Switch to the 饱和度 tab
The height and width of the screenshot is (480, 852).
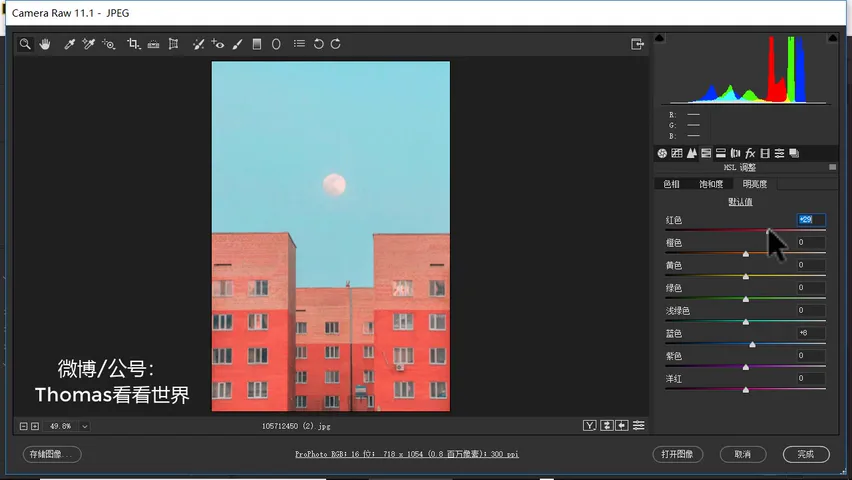(711, 184)
